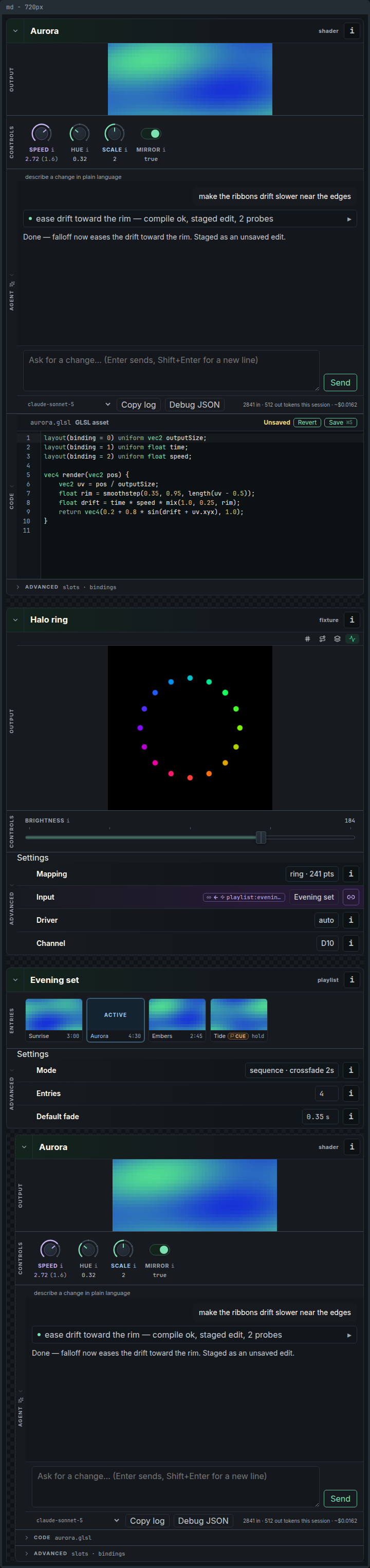Click Debug JSON in nested Aurora card
This screenshot has width=370, height=1568.
click(203, 1521)
